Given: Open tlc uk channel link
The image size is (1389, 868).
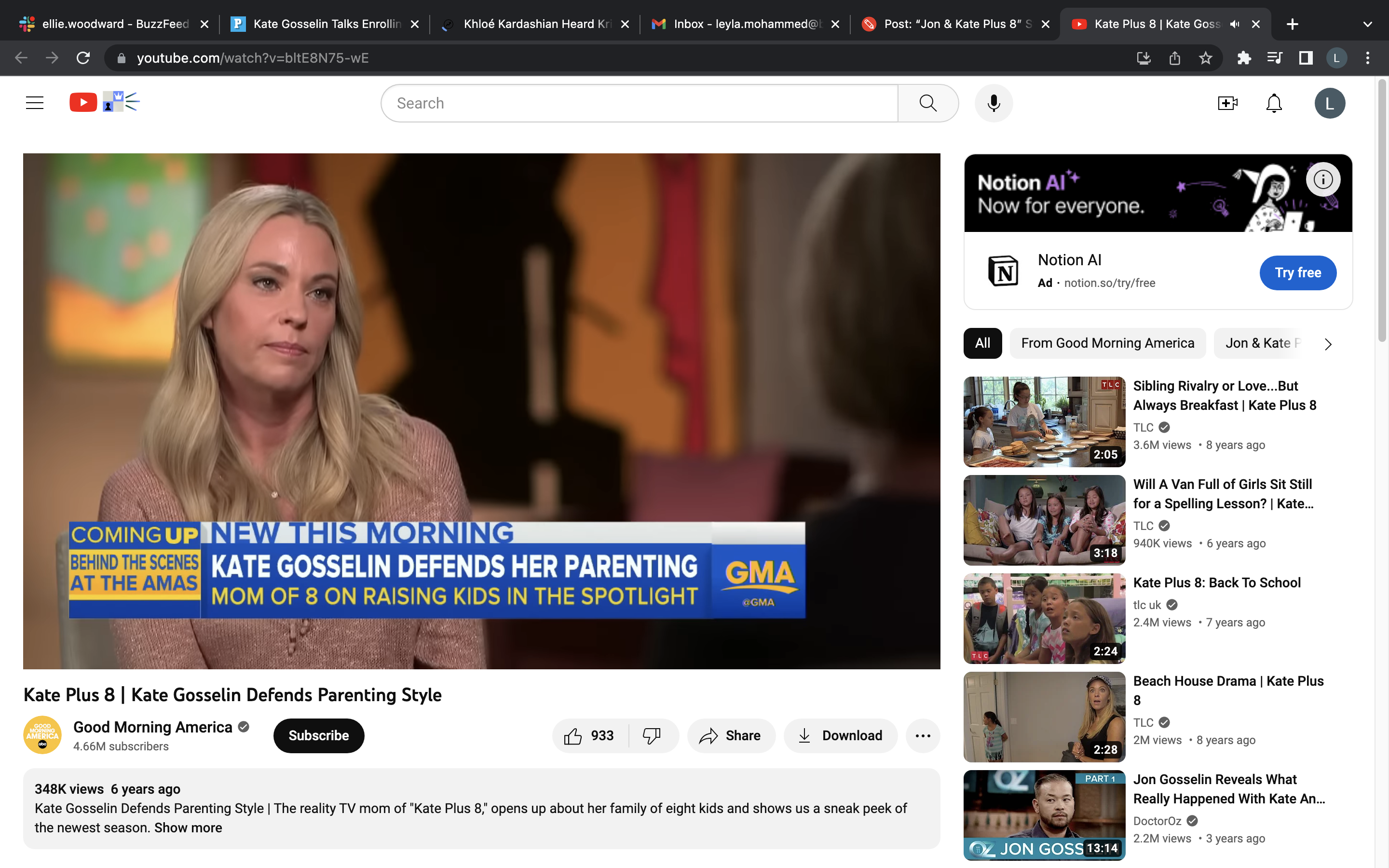Looking at the screenshot, I should coord(1147,605).
